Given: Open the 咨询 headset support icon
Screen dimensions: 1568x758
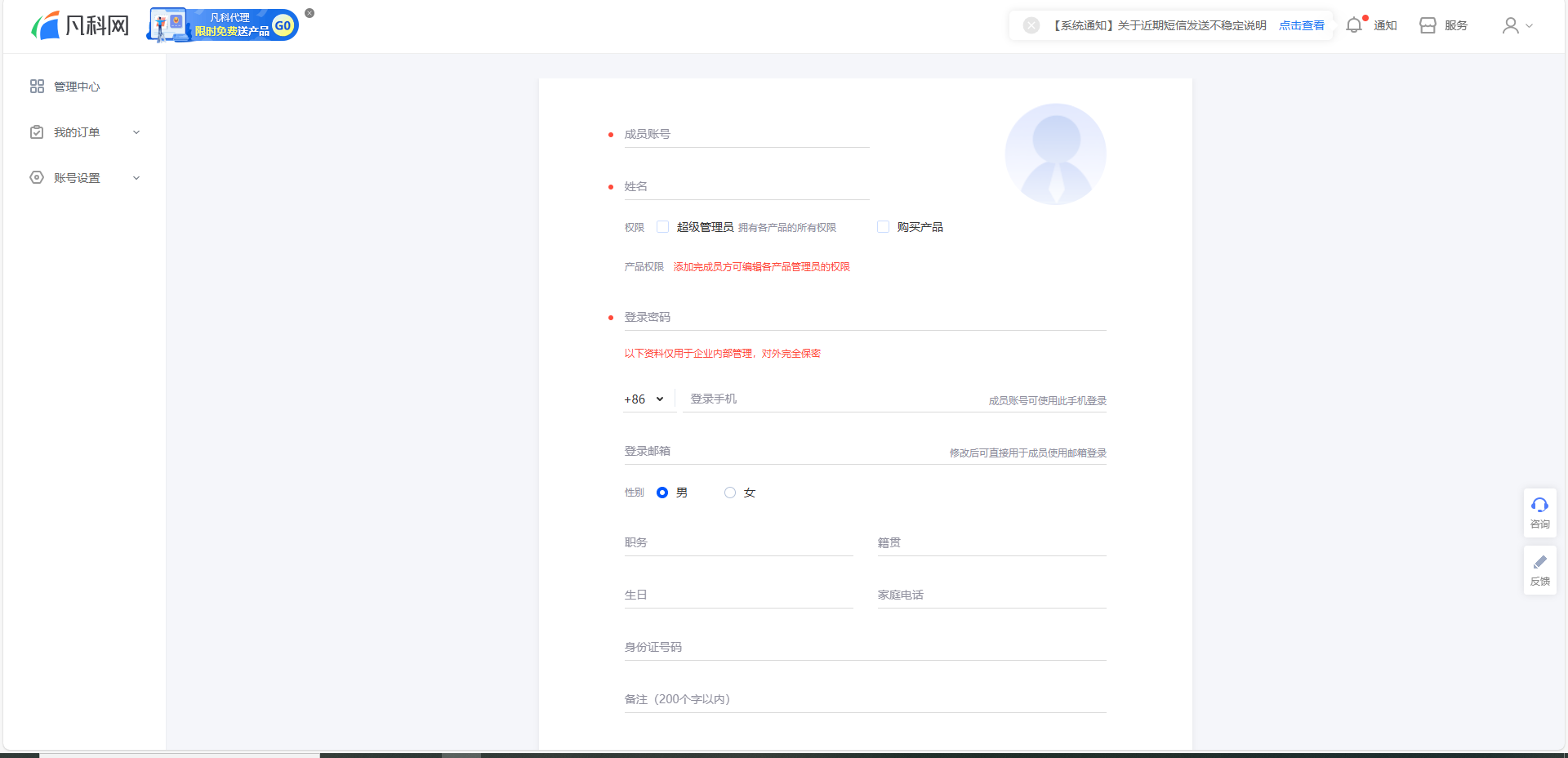Looking at the screenshot, I should pos(1539,506).
